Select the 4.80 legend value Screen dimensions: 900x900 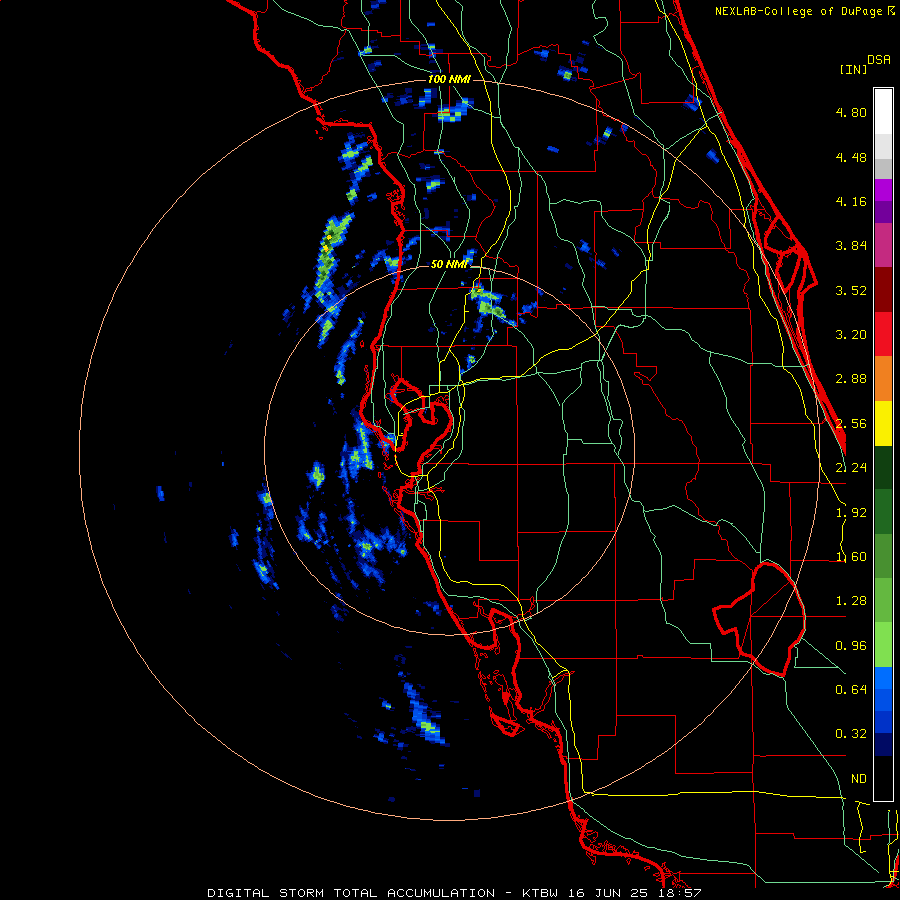(851, 112)
